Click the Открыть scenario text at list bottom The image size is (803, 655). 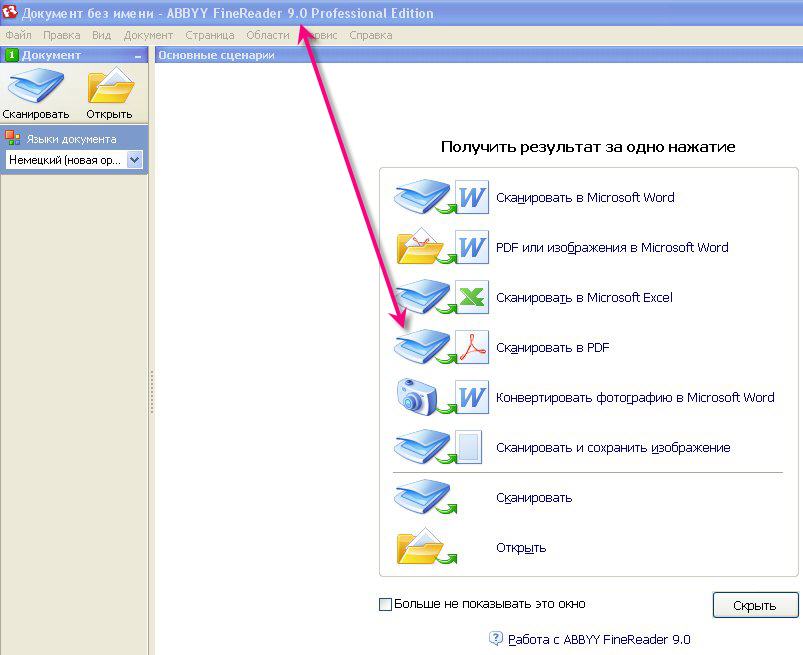click(x=521, y=548)
